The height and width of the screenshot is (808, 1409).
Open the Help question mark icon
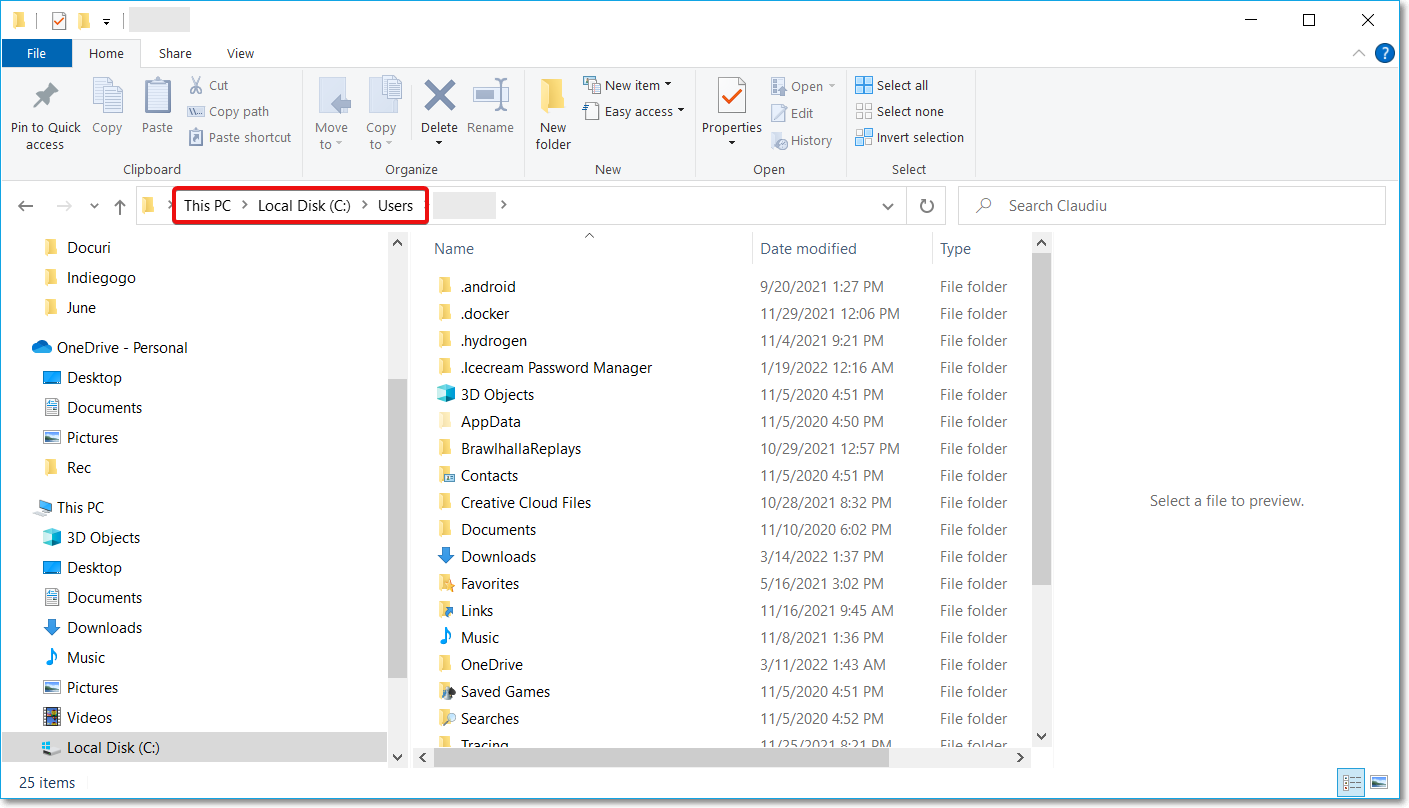[1385, 53]
